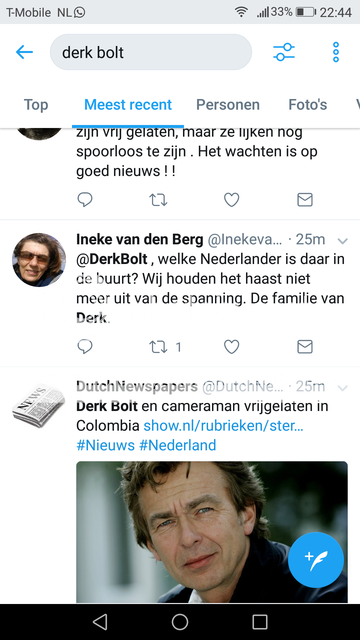Open the three-dot overflow menu
The height and width of the screenshot is (640, 360).
click(x=336, y=52)
